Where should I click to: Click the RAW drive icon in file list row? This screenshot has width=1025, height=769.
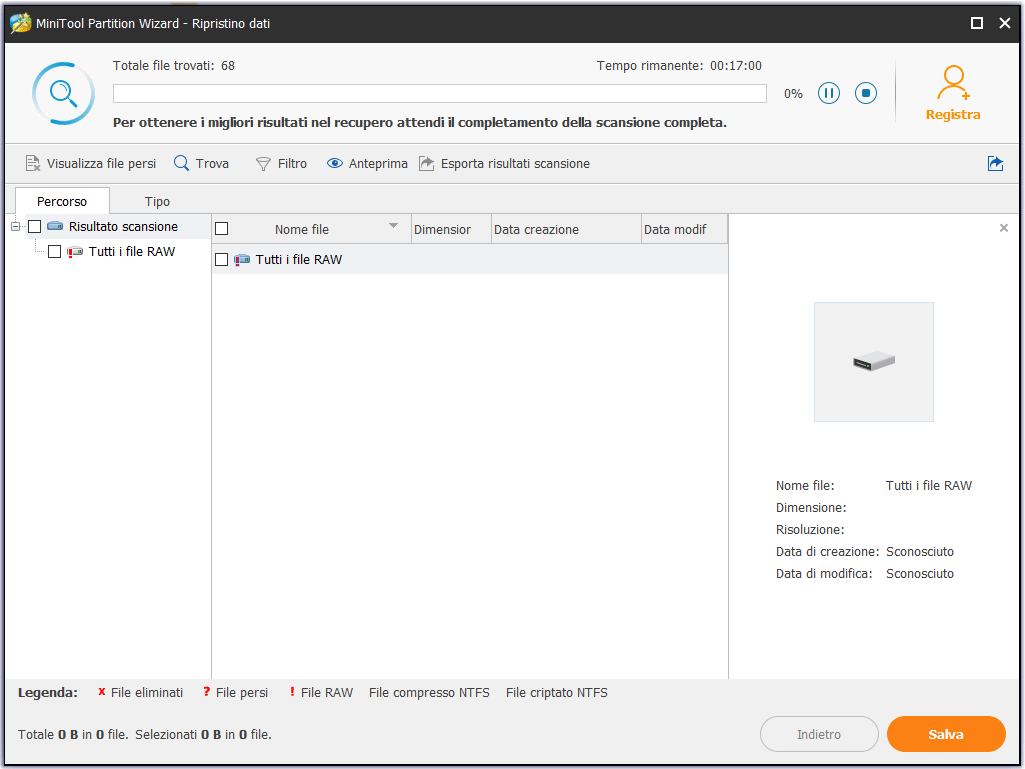click(242, 260)
